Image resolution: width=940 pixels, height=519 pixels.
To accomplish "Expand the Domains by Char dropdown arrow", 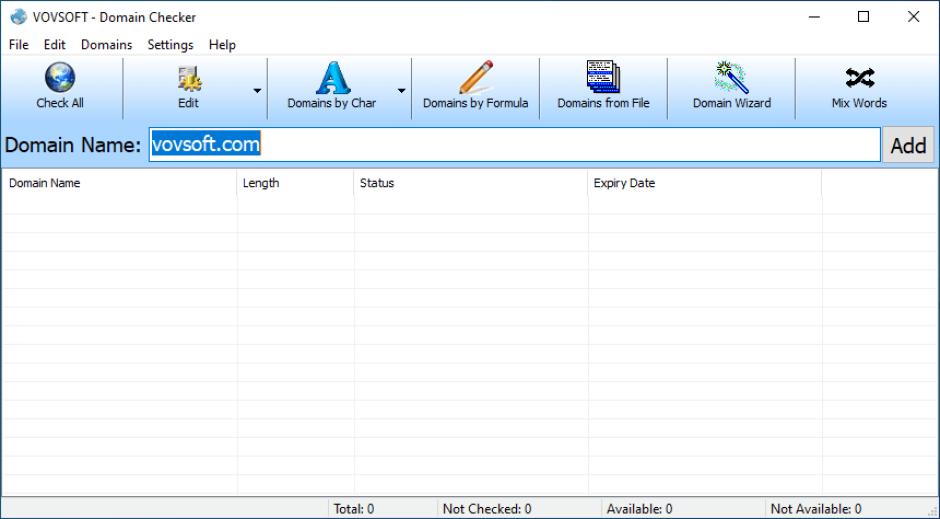I will point(401,90).
